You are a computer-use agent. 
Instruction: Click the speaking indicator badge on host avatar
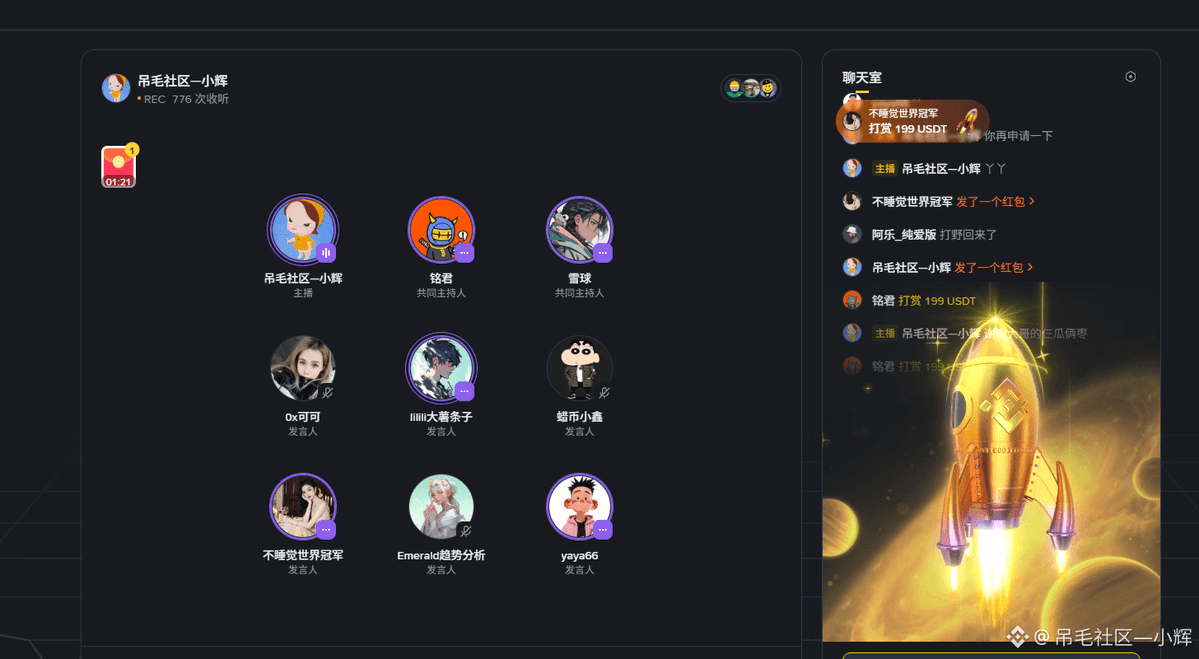click(x=326, y=252)
